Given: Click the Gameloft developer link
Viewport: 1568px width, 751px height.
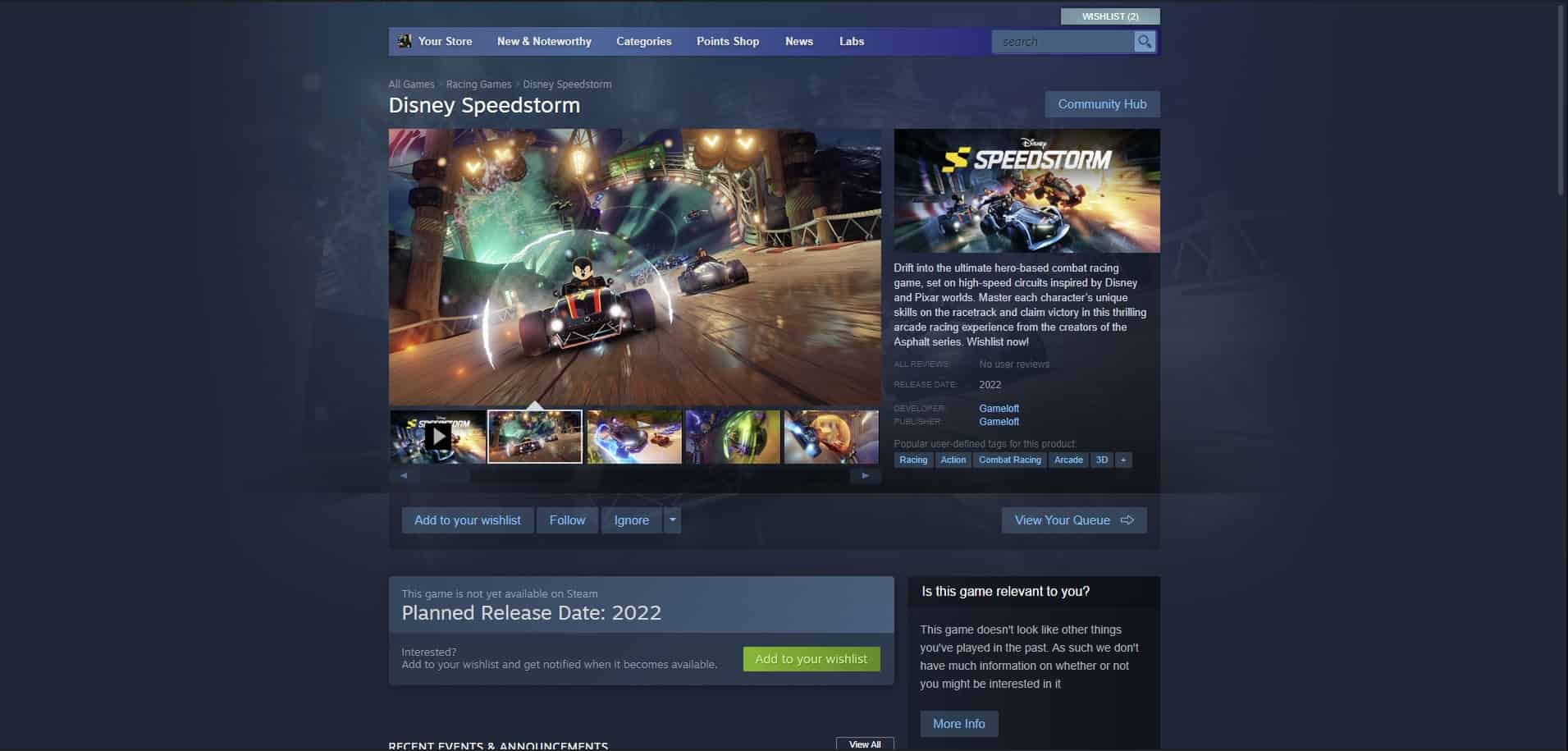Looking at the screenshot, I should click(999, 408).
